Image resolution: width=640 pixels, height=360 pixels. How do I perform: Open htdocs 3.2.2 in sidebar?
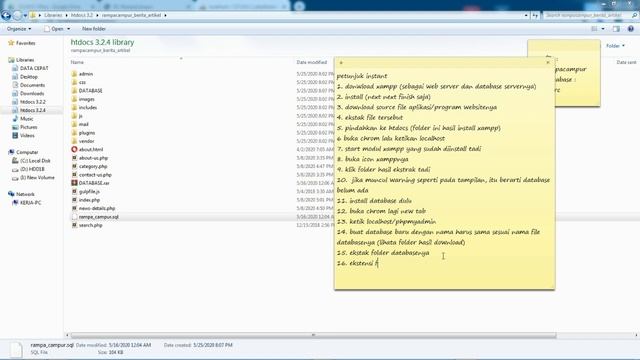tap(33, 102)
